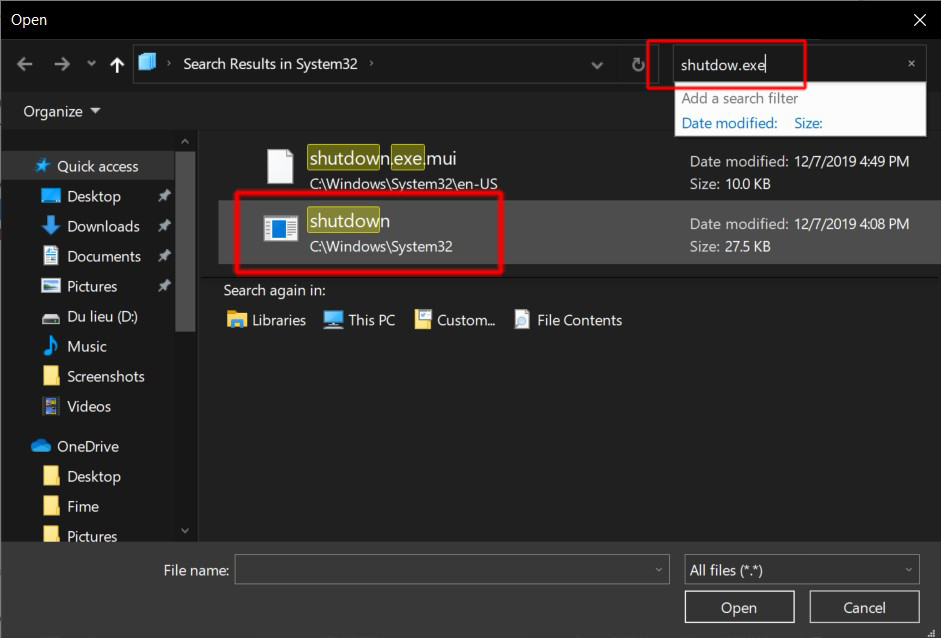Search again in Libraries
This screenshot has height=638, width=941.
[x=265, y=320]
